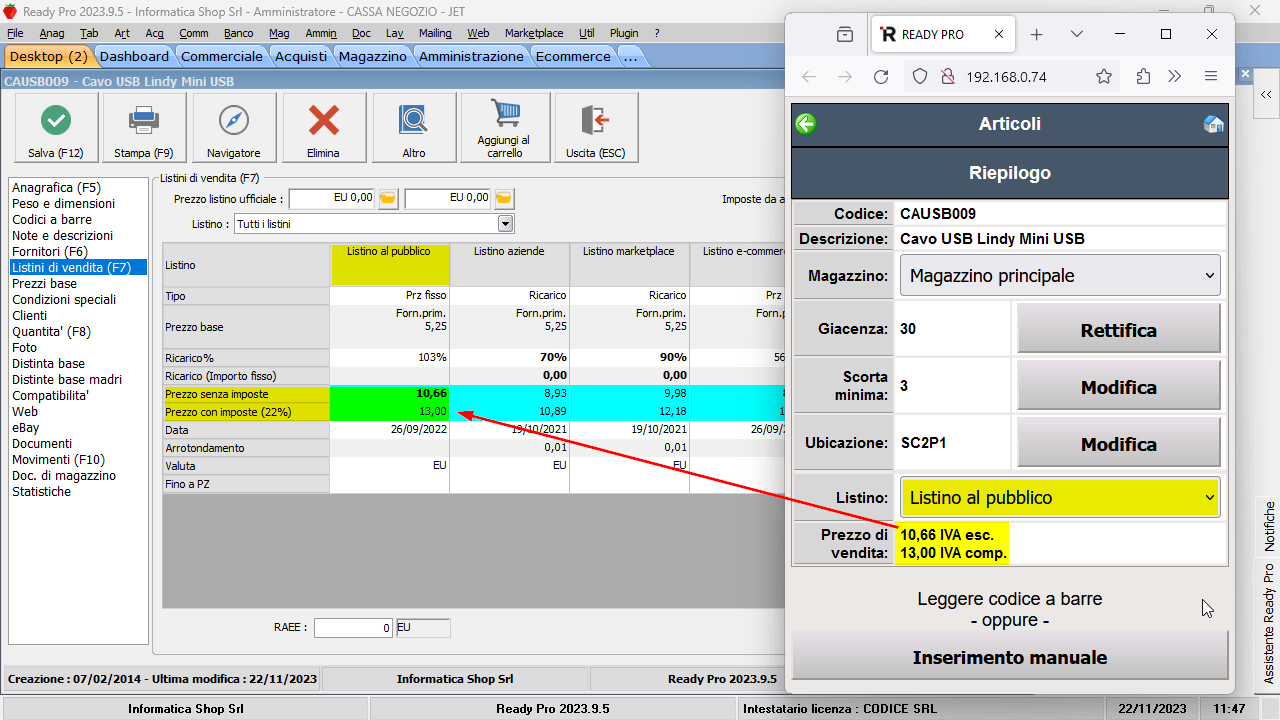Open the Listino 'Tutti i listini' dropdown
The width and height of the screenshot is (1280, 720).
(505, 224)
